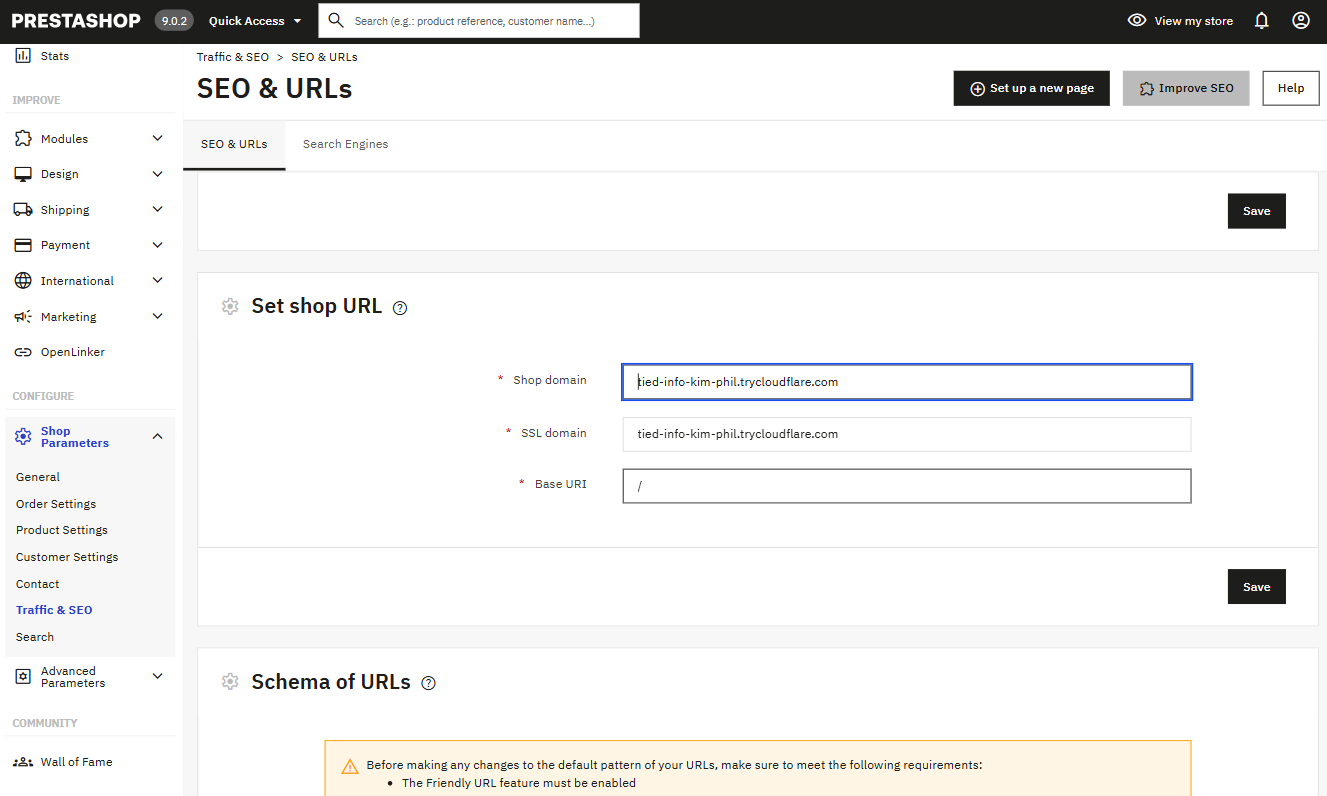The height and width of the screenshot is (796, 1327).
Task: Open the Quick Access dropdown
Action: 255,20
